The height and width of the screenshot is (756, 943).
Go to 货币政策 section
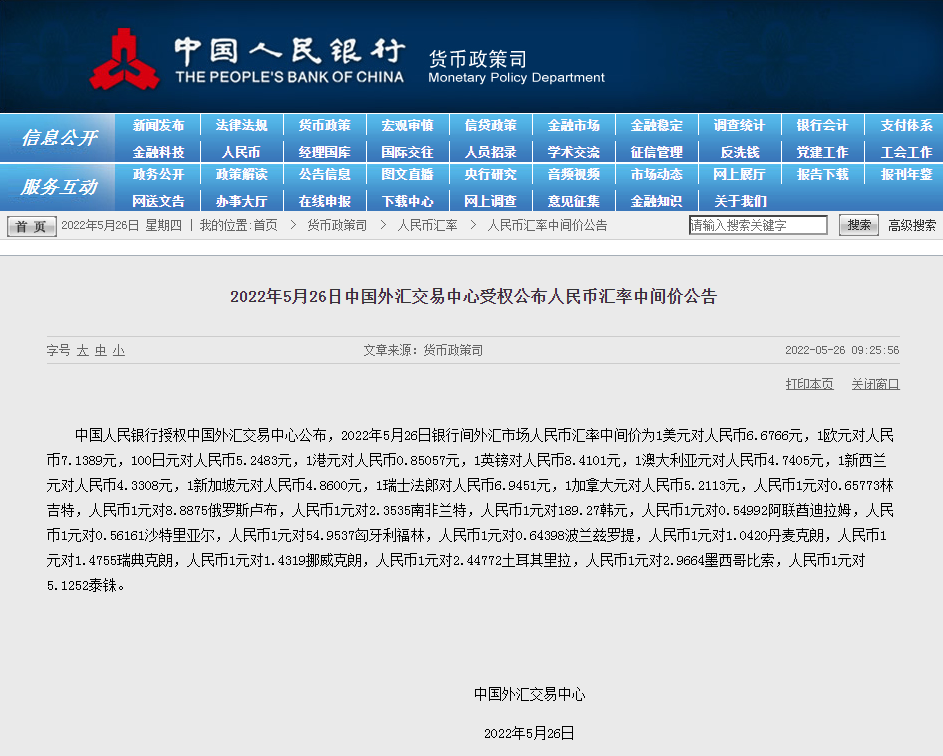(324, 125)
